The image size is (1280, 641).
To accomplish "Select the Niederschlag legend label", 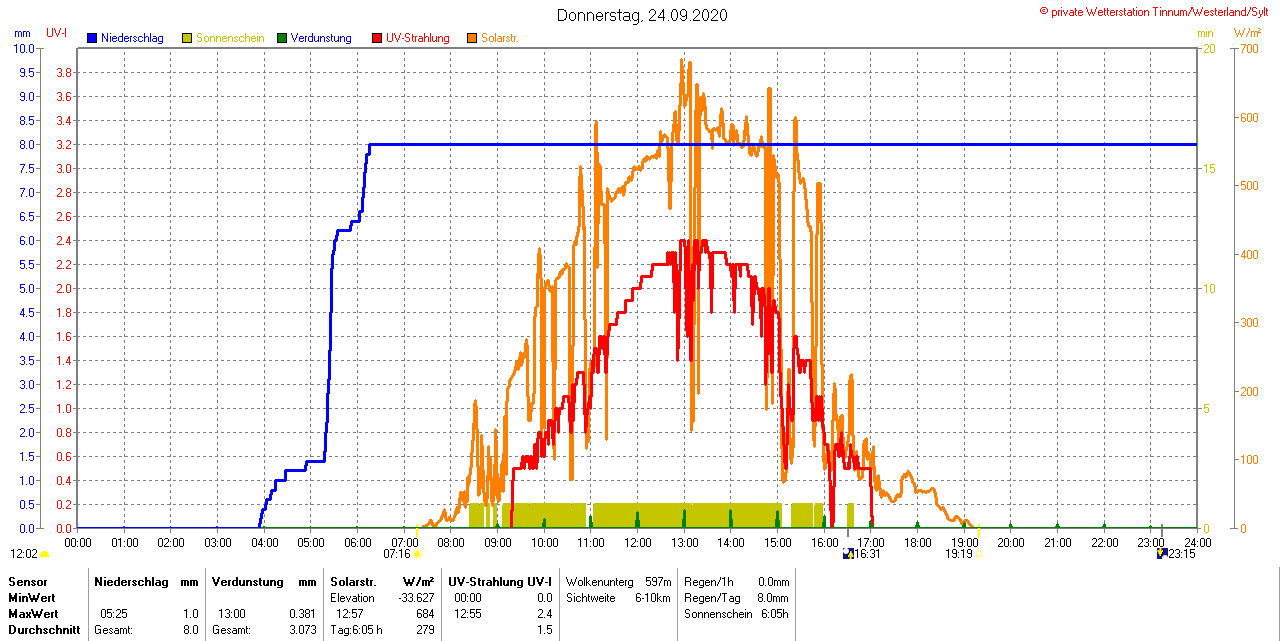I will pos(132,38).
